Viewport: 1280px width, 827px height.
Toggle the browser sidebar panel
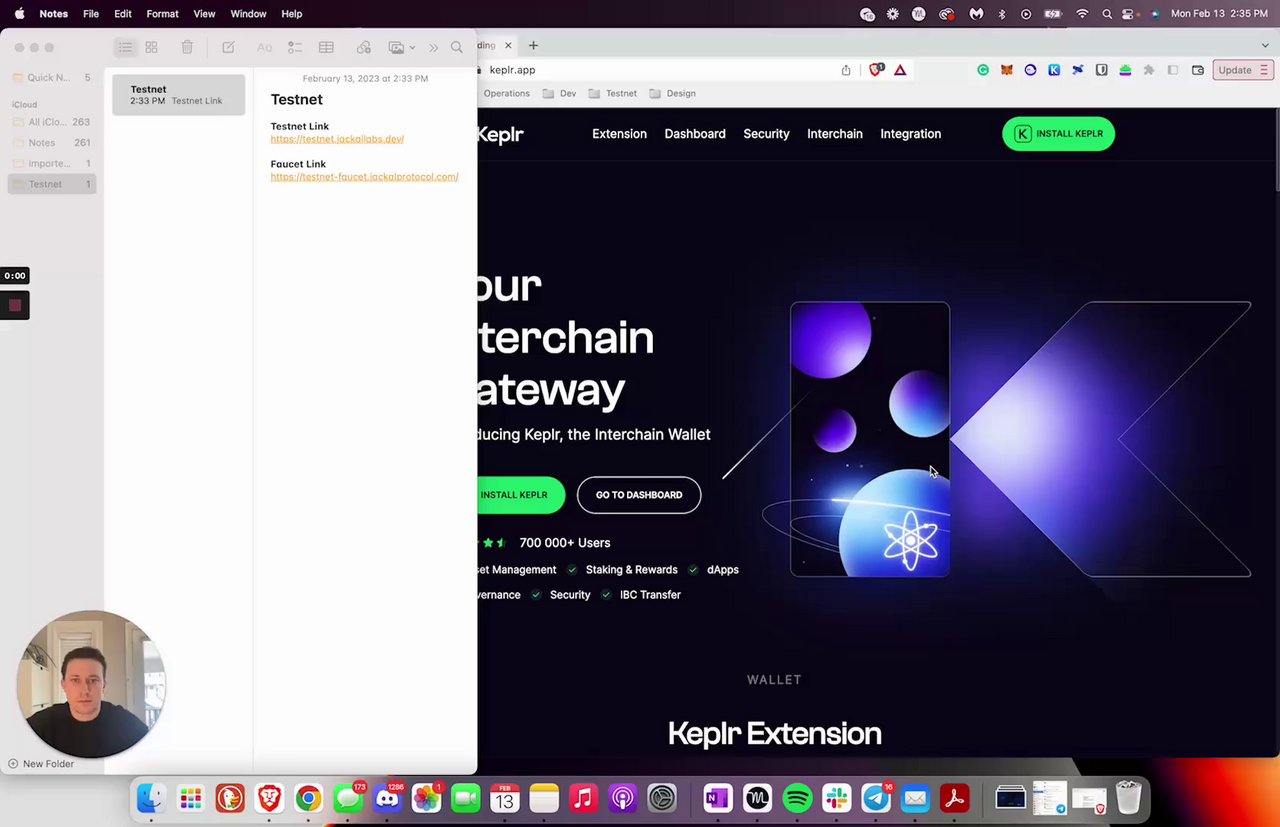pos(1173,70)
